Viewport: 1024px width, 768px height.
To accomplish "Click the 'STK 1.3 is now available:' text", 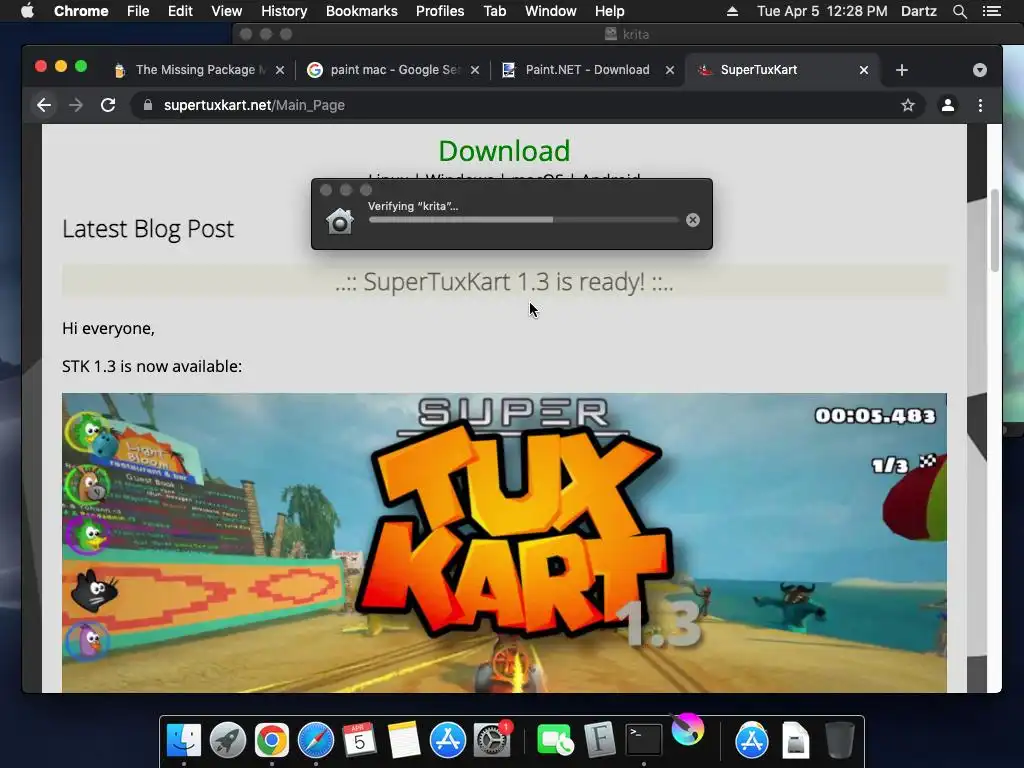I will pos(152,366).
